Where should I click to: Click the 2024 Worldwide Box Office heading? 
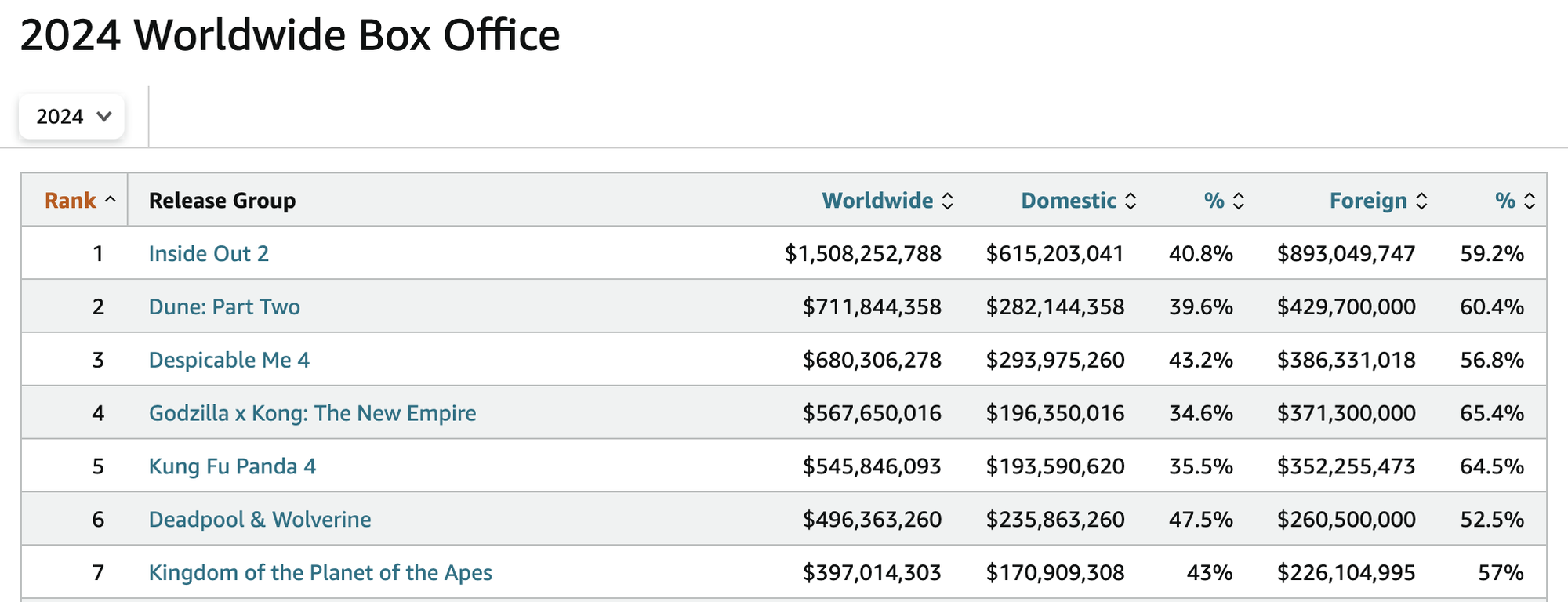click(x=290, y=35)
